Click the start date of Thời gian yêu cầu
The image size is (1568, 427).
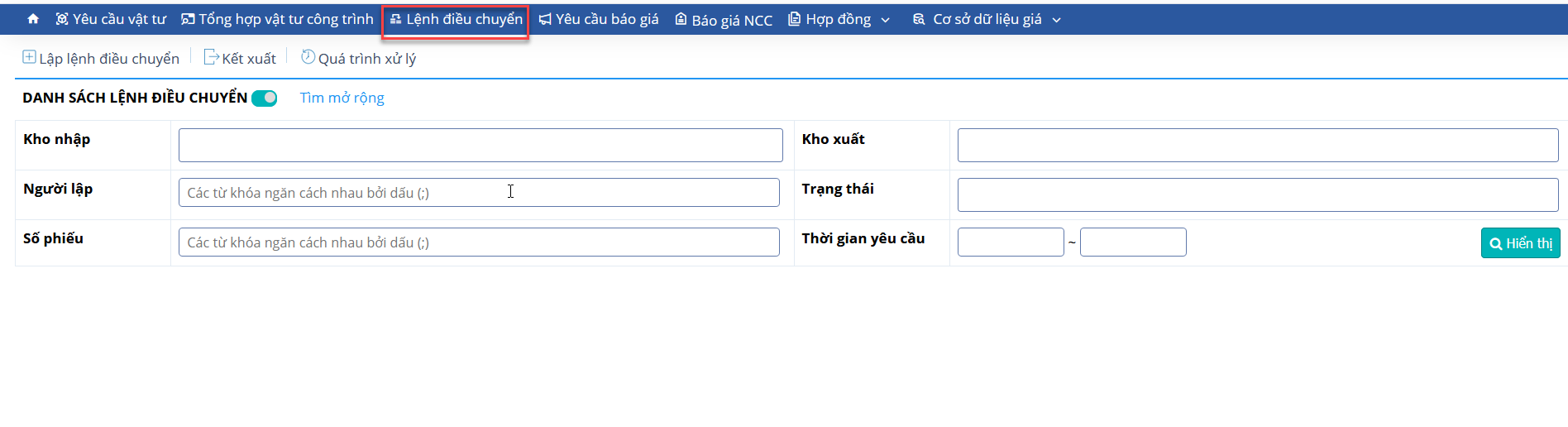[1011, 242]
